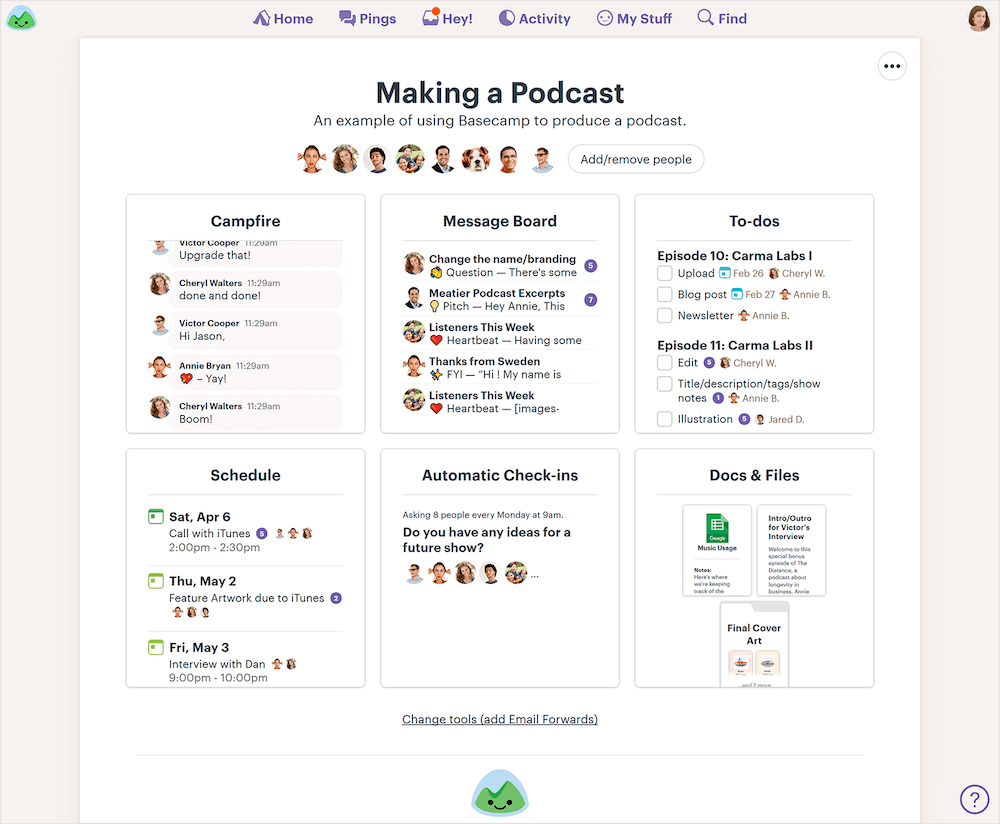Open the Final Cover Art folder
Image resolution: width=1000 pixels, height=824 pixels.
754,644
